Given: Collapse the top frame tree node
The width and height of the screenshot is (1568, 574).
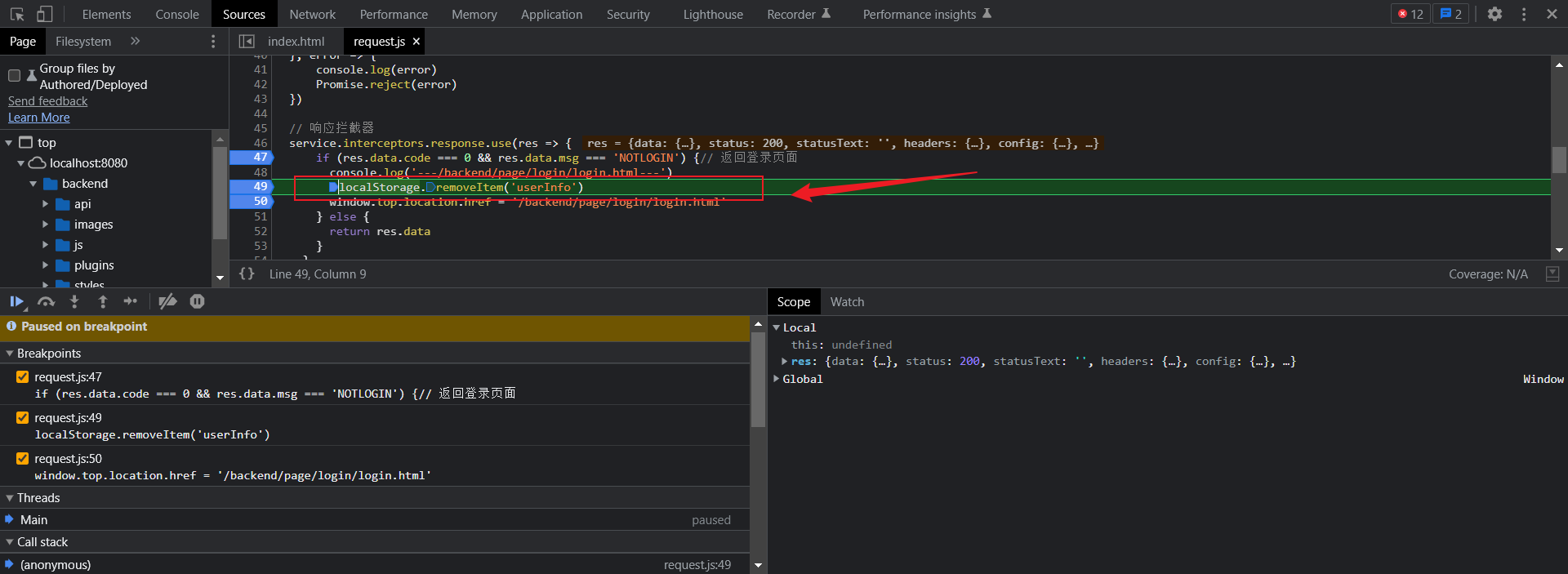Looking at the screenshot, I should 9,143.
